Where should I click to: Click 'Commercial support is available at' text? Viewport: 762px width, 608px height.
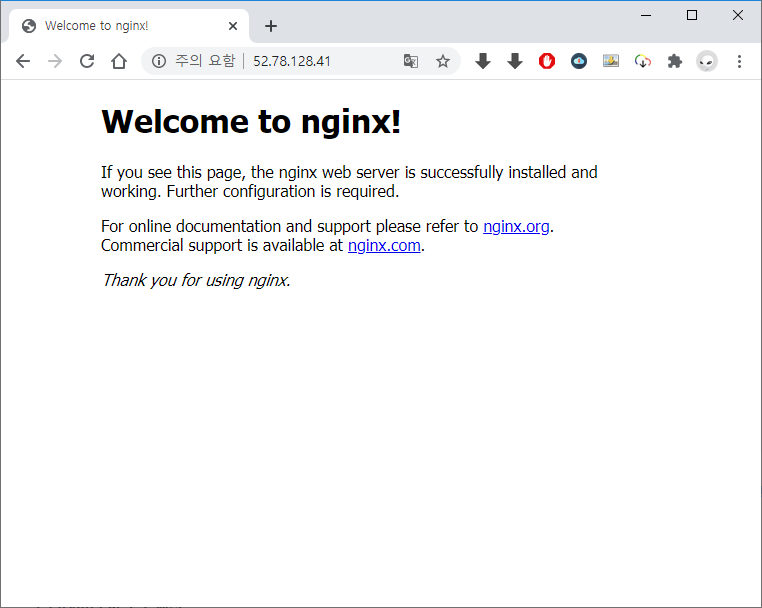222,245
